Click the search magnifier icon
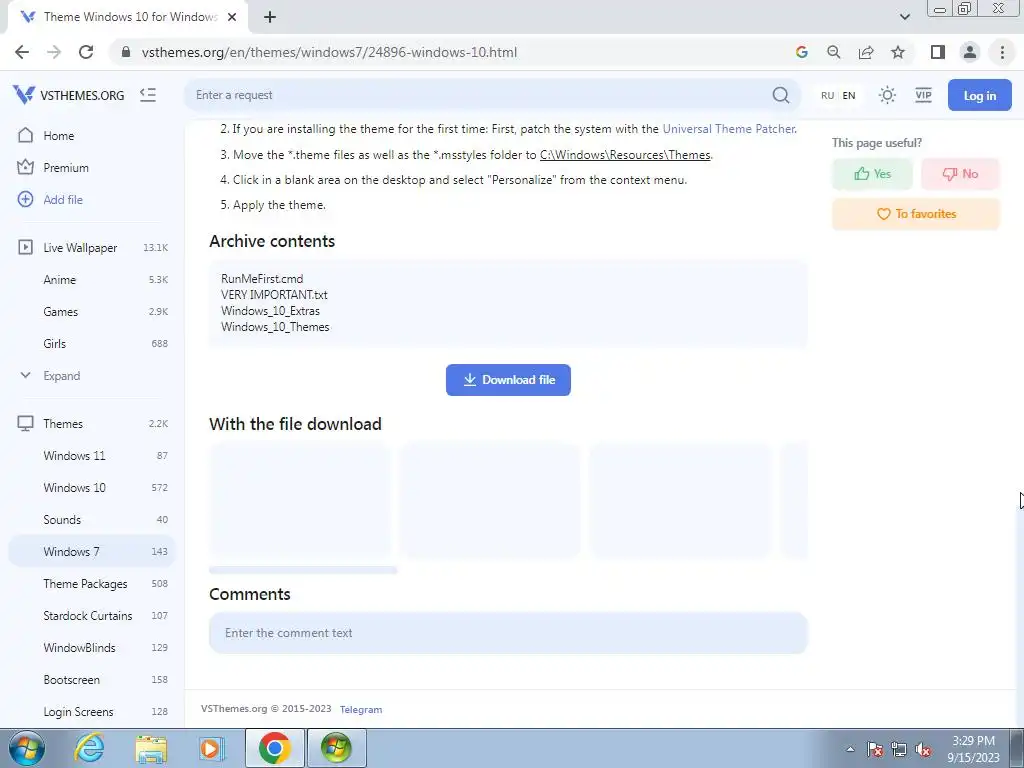The image size is (1024, 768). tap(780, 95)
